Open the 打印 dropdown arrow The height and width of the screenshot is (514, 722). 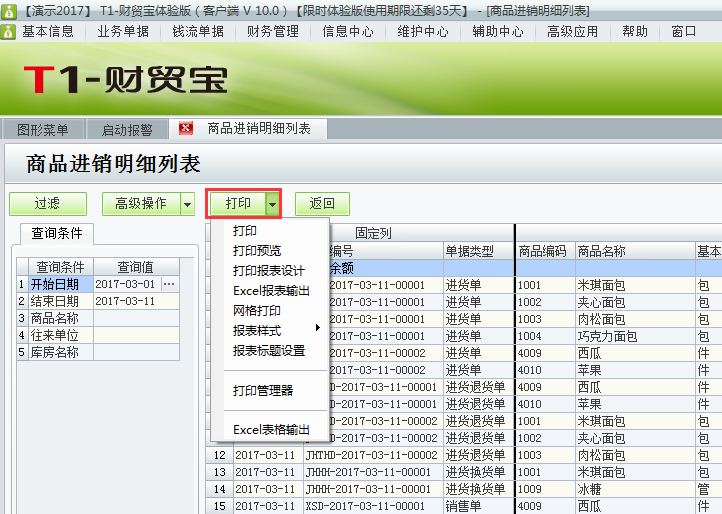[273, 204]
